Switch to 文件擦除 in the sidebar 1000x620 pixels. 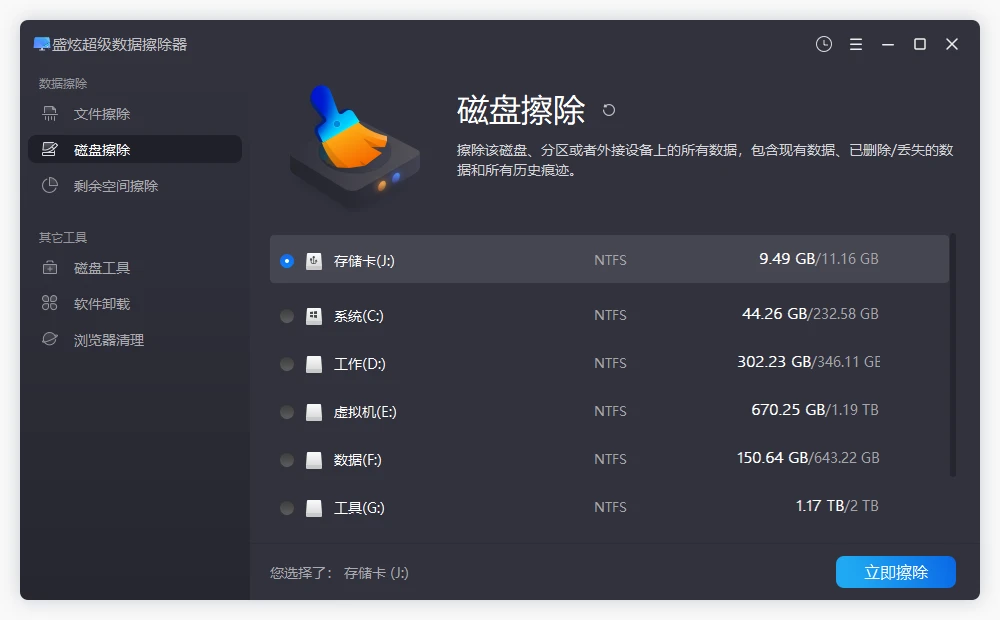102,114
